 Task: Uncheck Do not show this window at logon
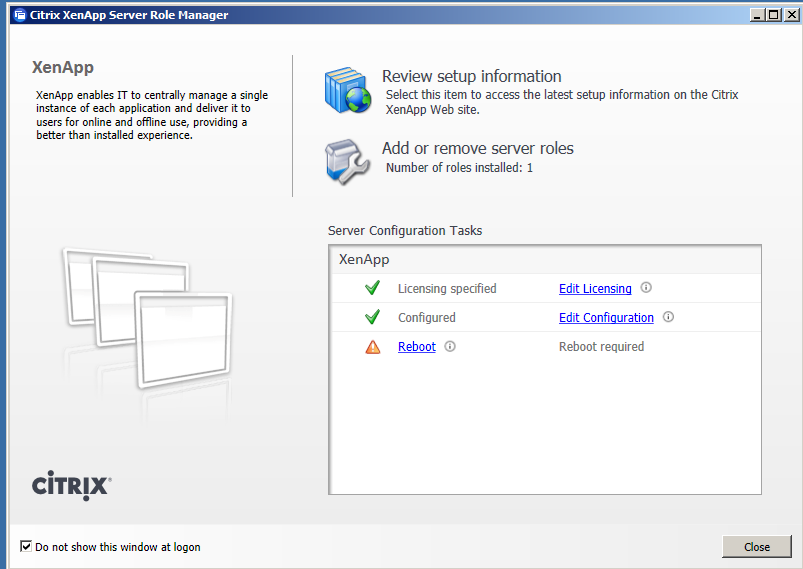(26, 546)
